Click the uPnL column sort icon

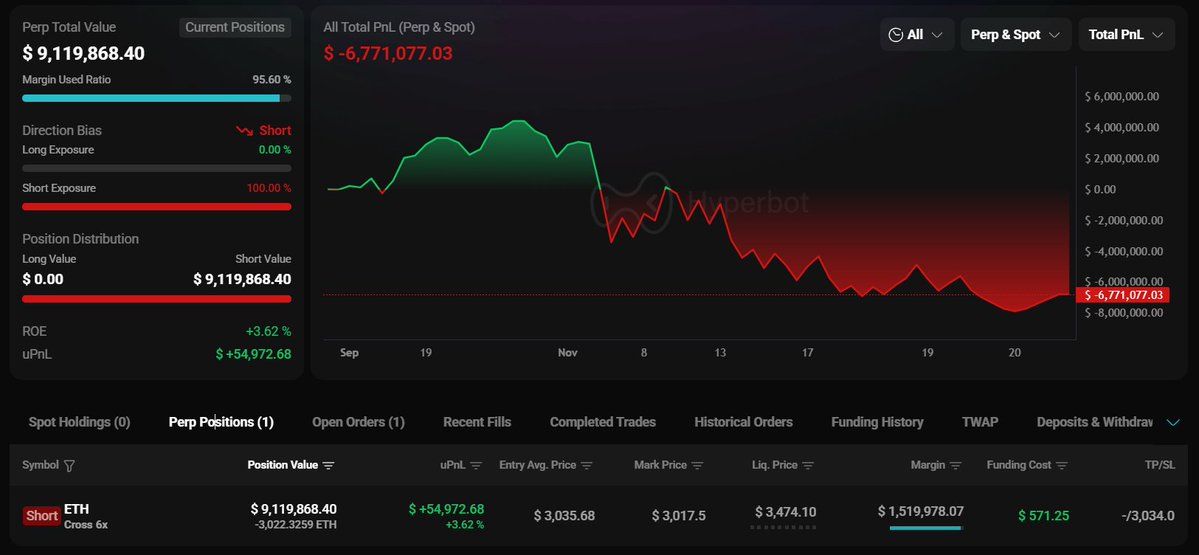[476, 466]
